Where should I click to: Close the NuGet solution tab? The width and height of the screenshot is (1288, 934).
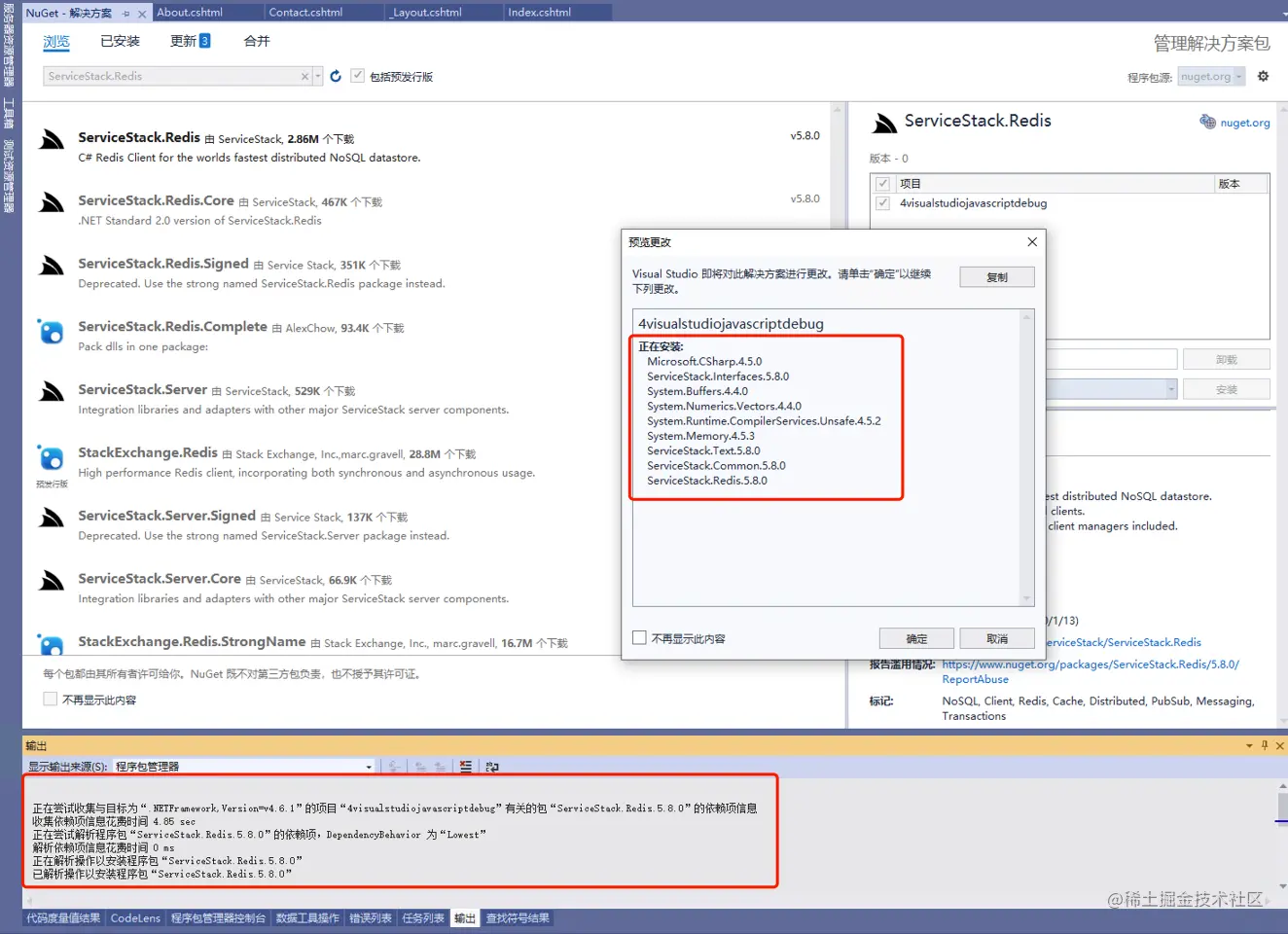[142, 14]
